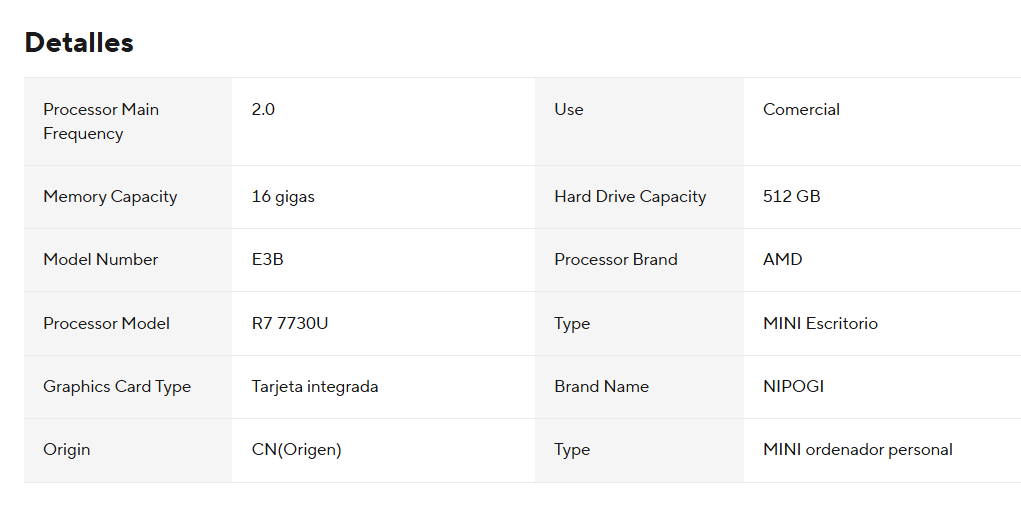Click the Detalles section heading
Image resolution: width=1021 pixels, height=513 pixels.
point(79,43)
